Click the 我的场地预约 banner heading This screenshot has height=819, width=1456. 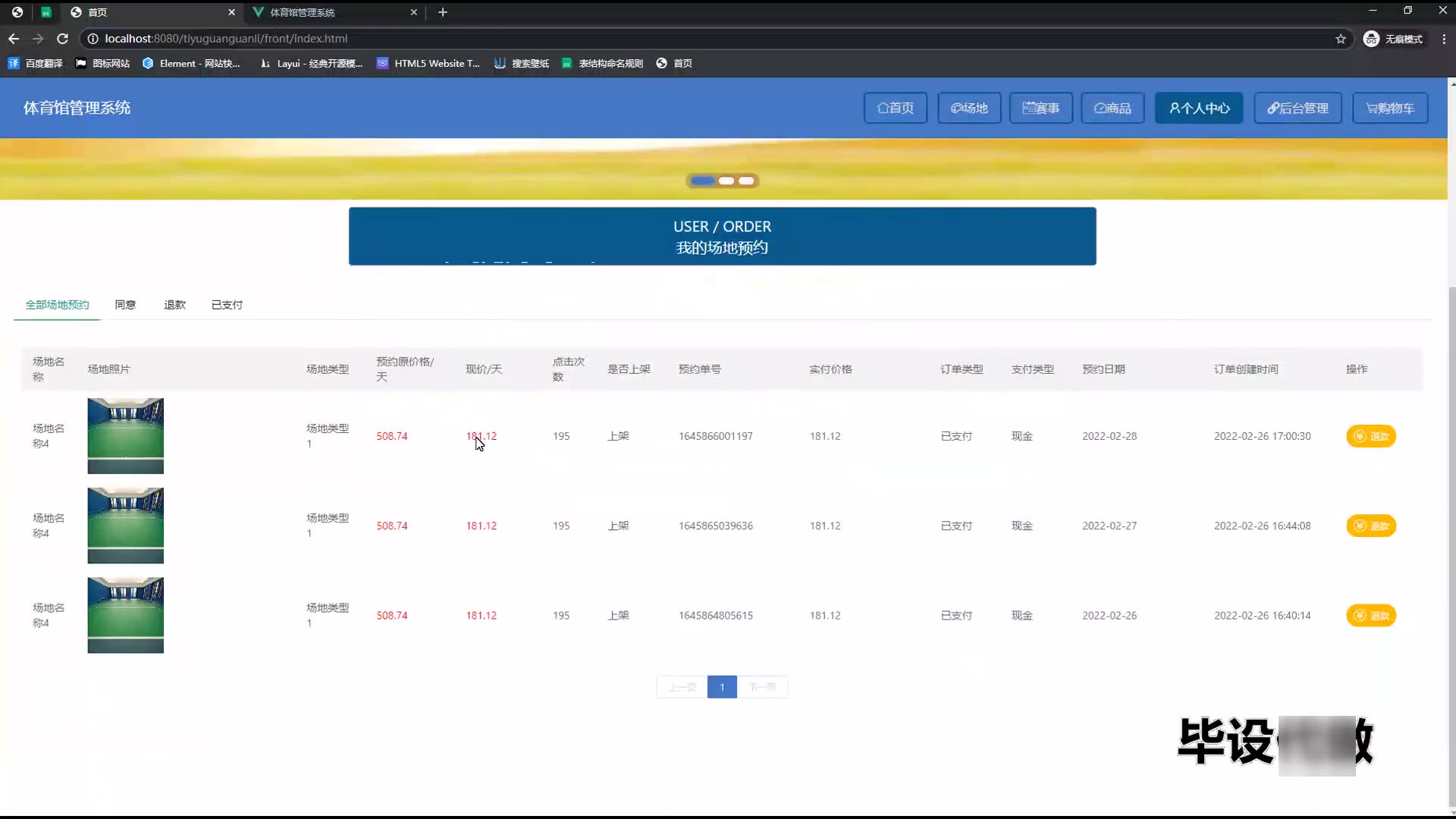coord(722,248)
